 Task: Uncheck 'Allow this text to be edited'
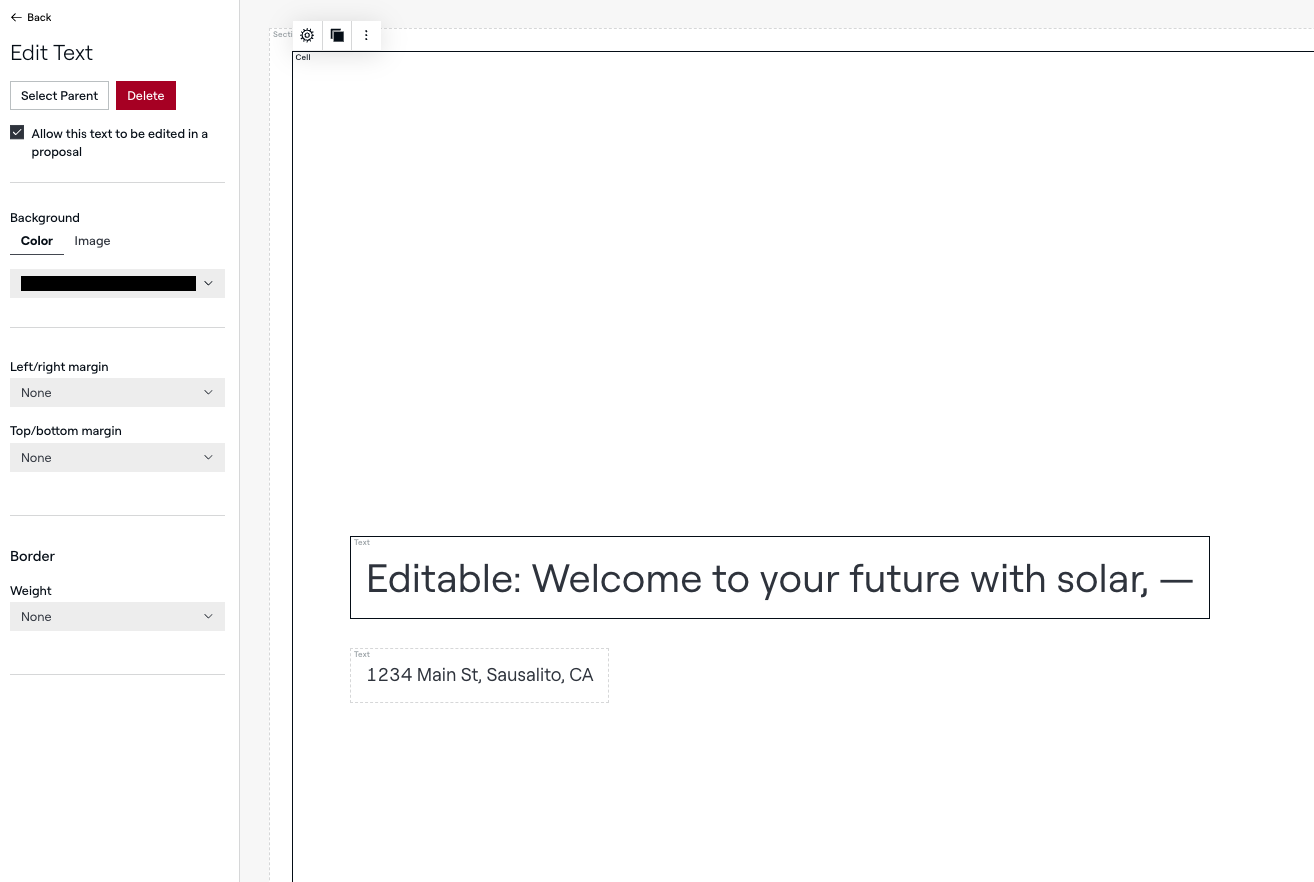[17, 133]
